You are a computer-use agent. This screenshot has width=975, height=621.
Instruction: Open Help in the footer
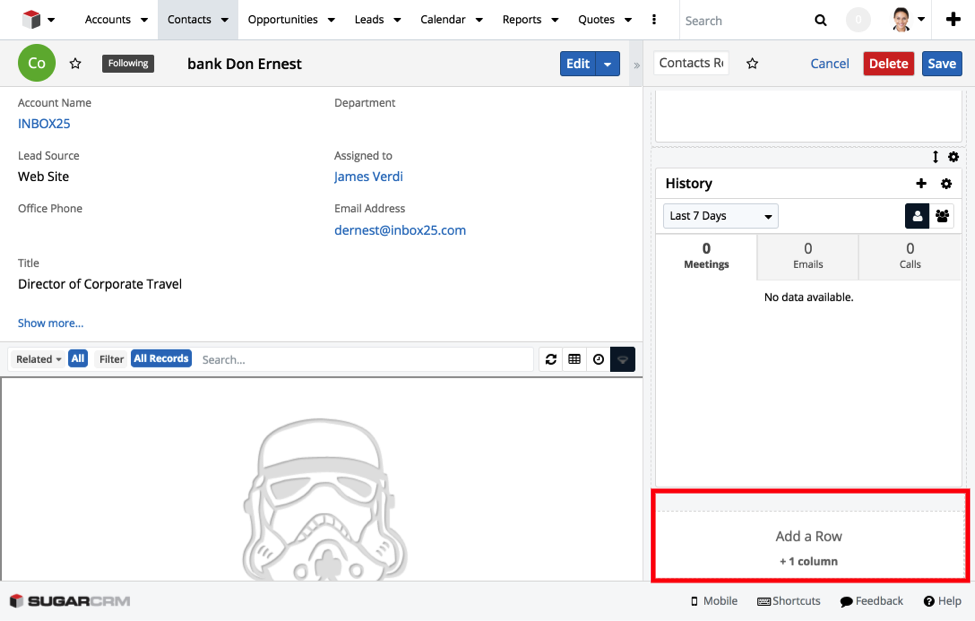pos(943,601)
